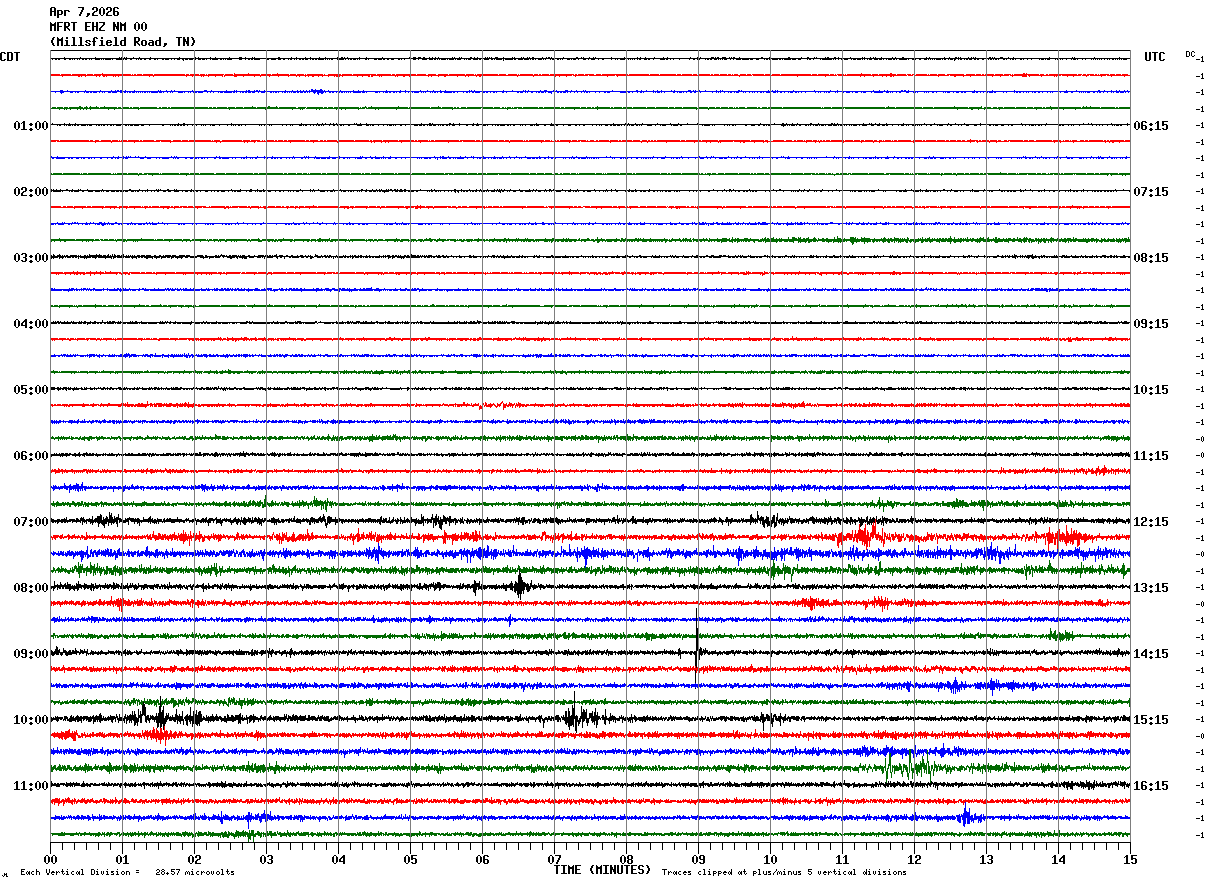Click the "07:00" CDT time label

click(31, 522)
